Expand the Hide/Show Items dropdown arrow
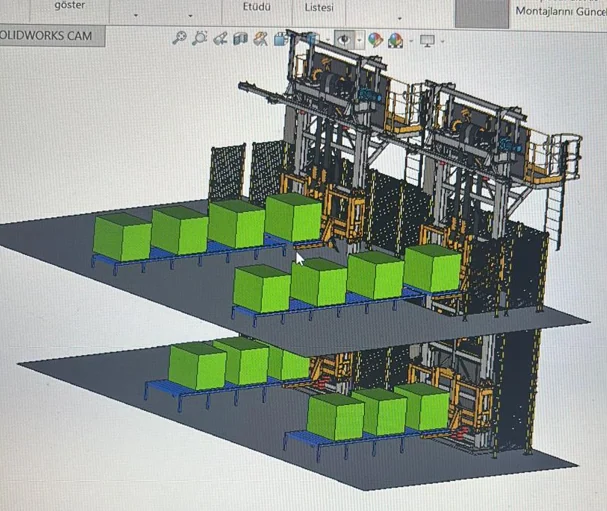The width and height of the screenshot is (607, 511). (360, 40)
